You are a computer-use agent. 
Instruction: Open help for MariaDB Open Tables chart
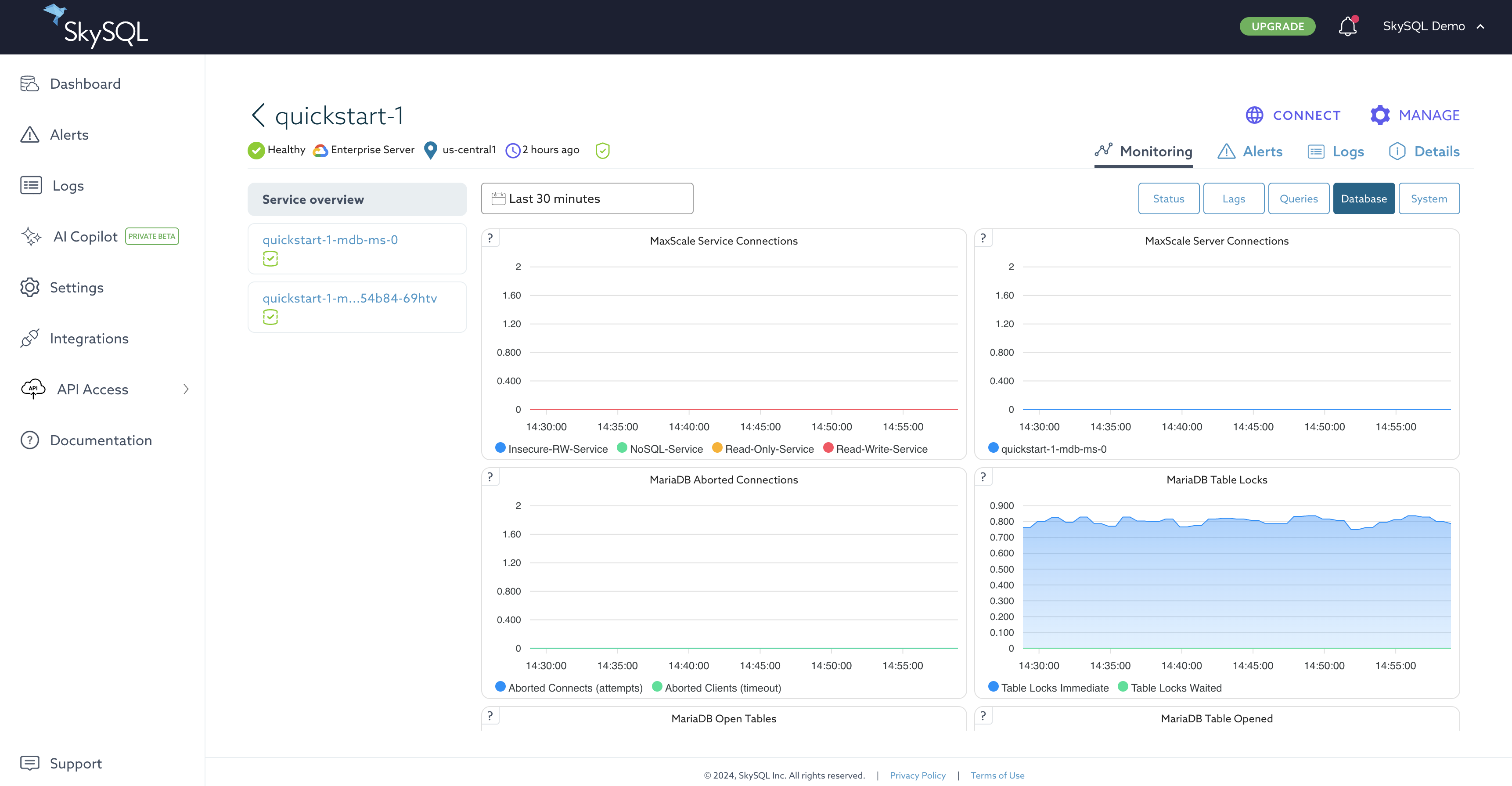pyautogui.click(x=490, y=716)
